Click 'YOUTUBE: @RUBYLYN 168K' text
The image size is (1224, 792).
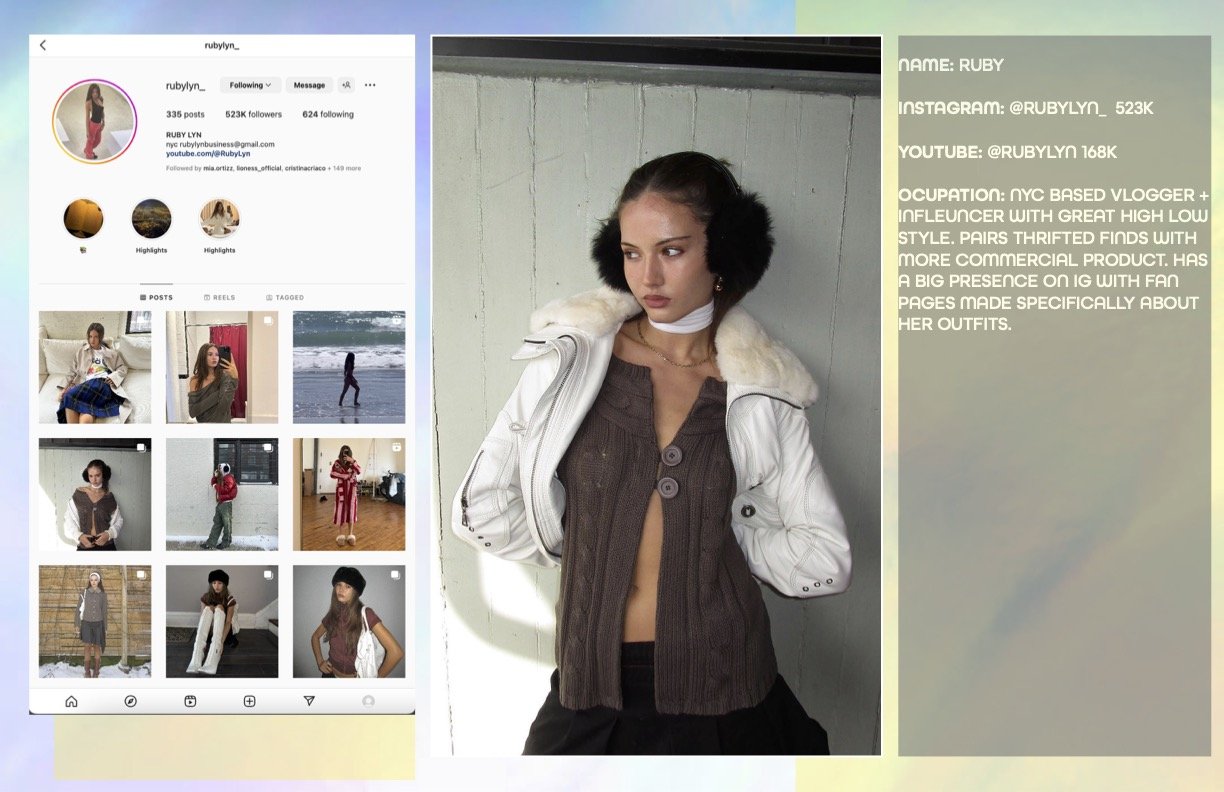pos(1008,152)
